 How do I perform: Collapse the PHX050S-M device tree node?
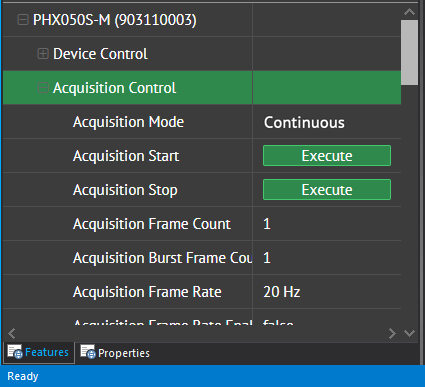tap(23, 20)
